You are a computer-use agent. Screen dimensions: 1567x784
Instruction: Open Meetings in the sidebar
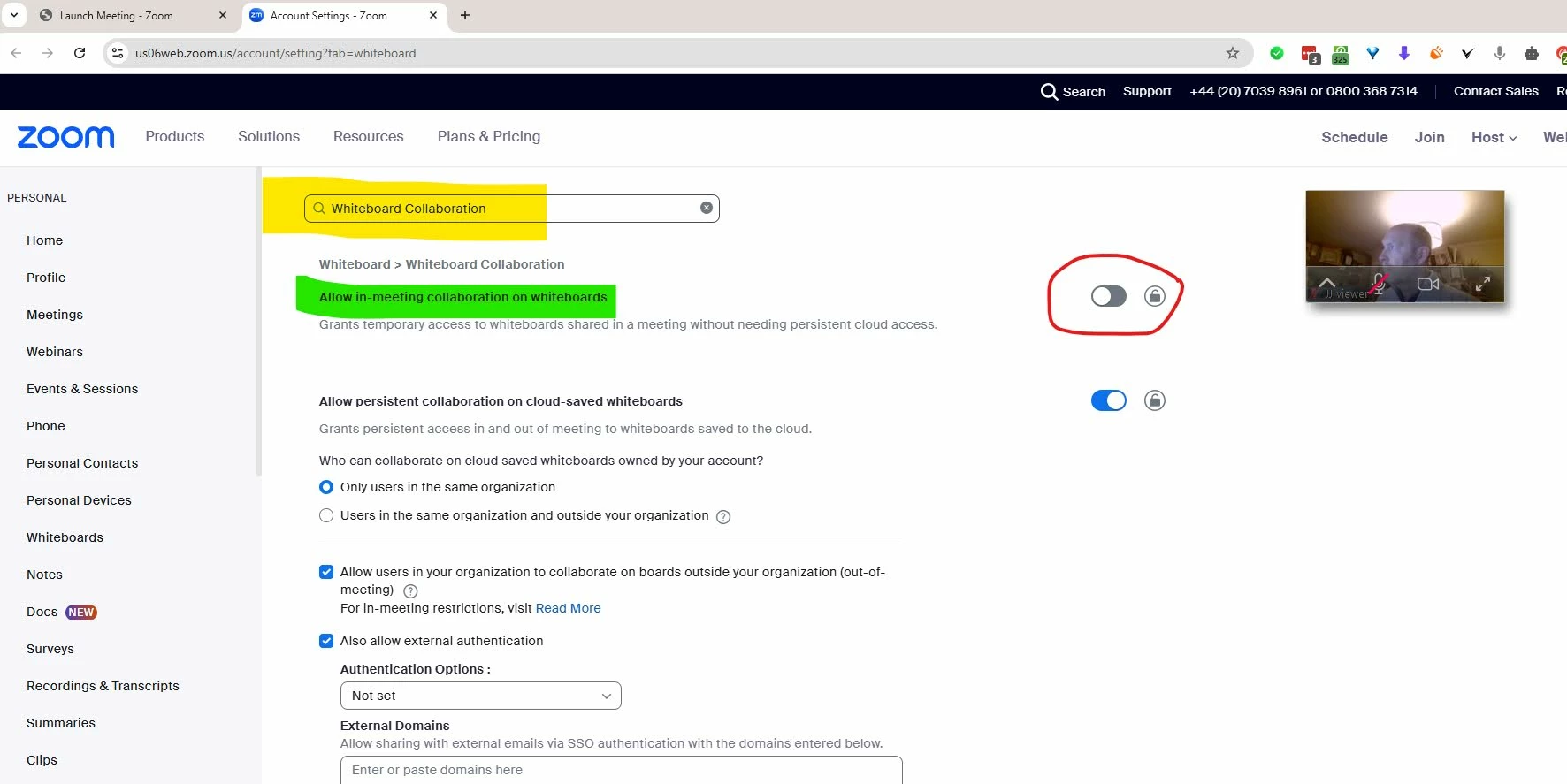pyautogui.click(x=55, y=315)
